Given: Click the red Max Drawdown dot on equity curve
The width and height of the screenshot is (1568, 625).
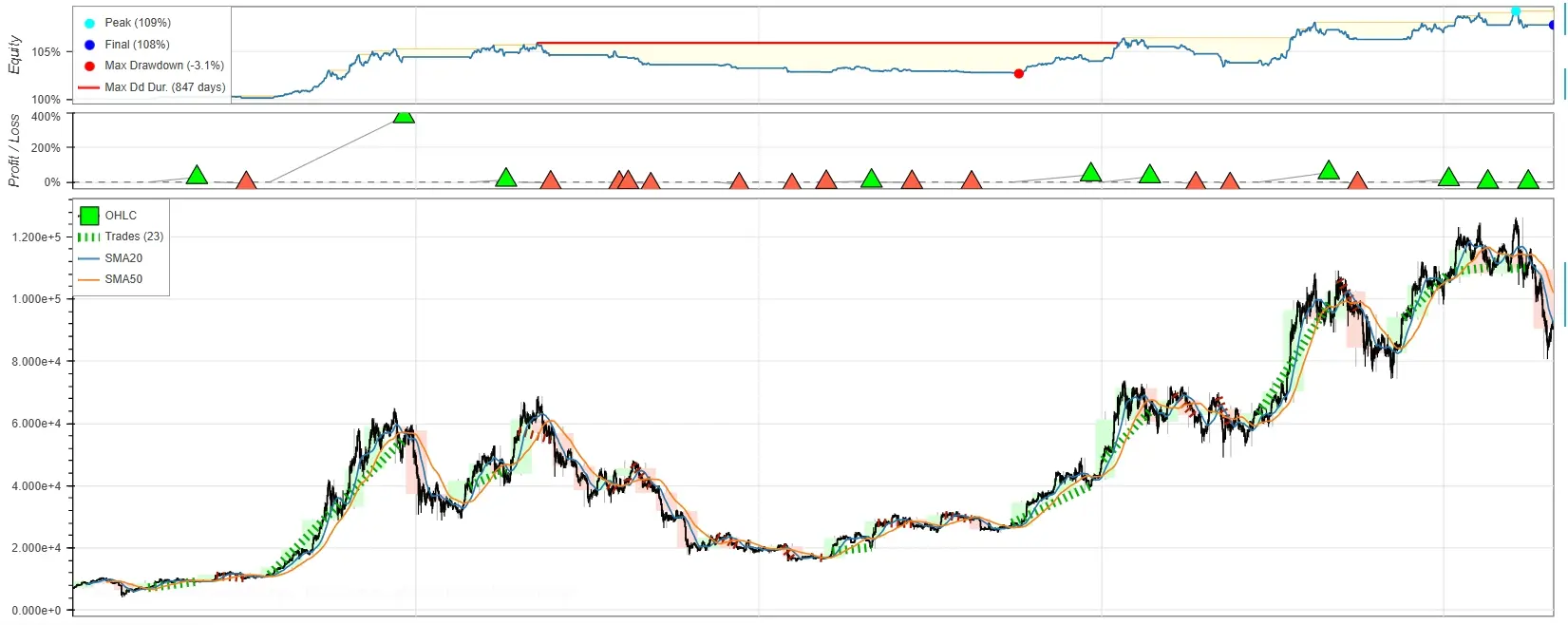Looking at the screenshot, I should tap(1019, 73).
